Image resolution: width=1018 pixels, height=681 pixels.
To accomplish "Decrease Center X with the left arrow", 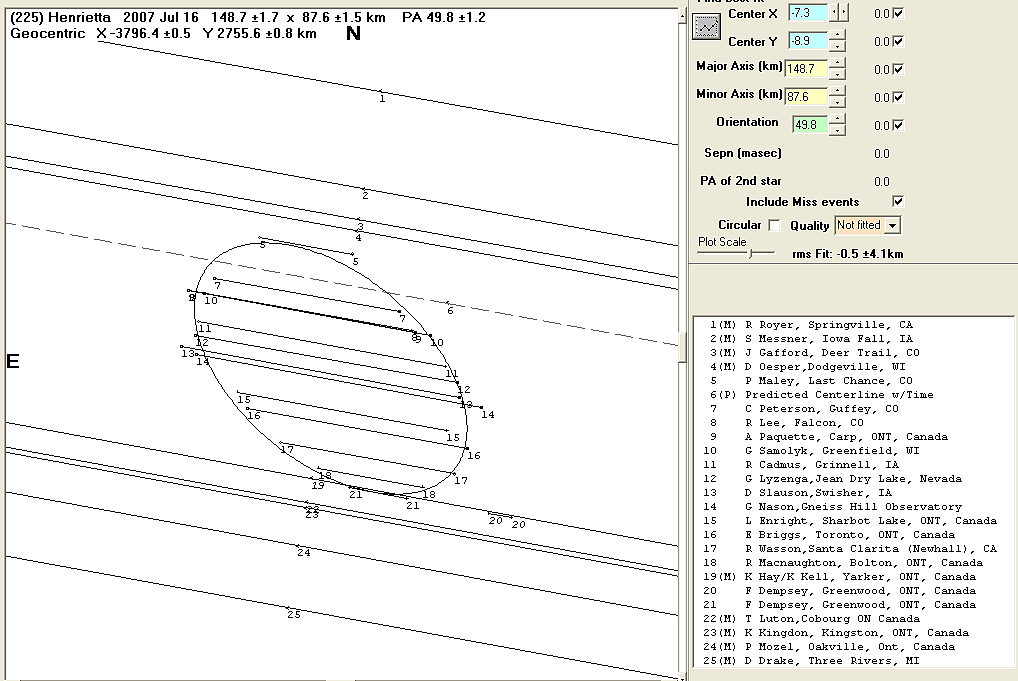I will pos(835,12).
